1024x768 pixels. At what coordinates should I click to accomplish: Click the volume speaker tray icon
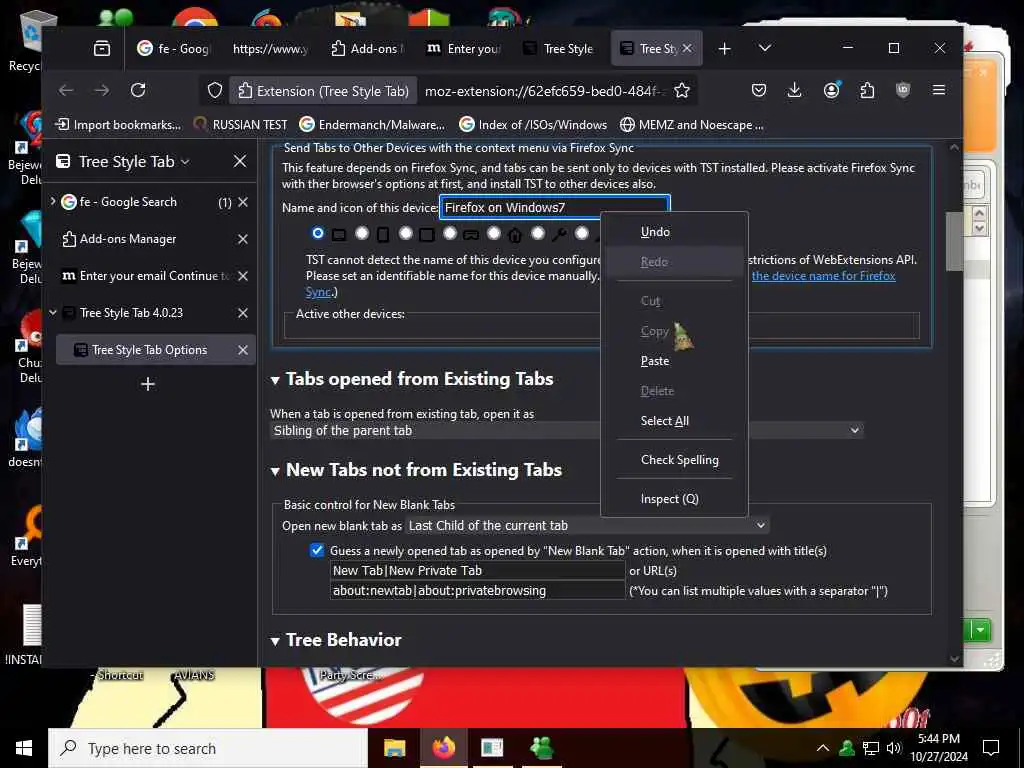pyautogui.click(x=893, y=748)
